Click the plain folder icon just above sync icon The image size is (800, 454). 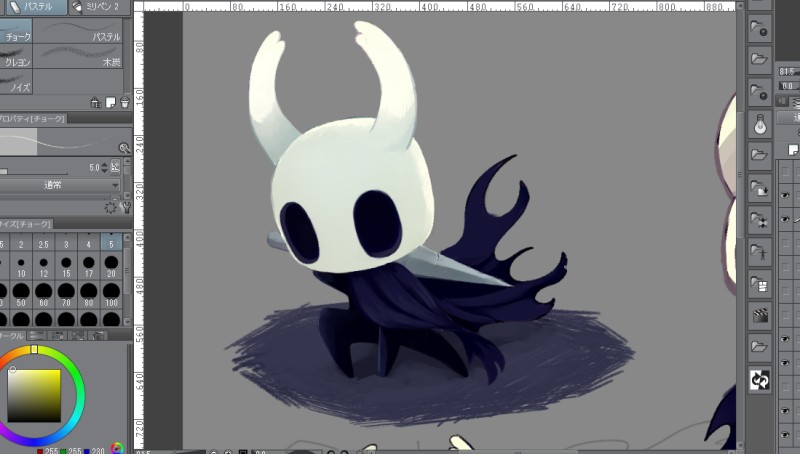tap(760, 347)
